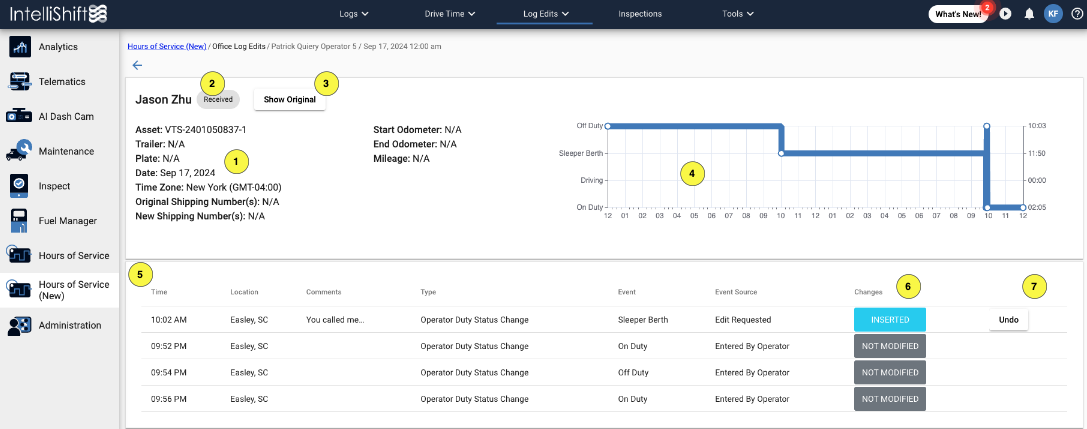The height and width of the screenshot is (429, 1087).
Task: Click the What's New! button
Action: [x=958, y=14]
